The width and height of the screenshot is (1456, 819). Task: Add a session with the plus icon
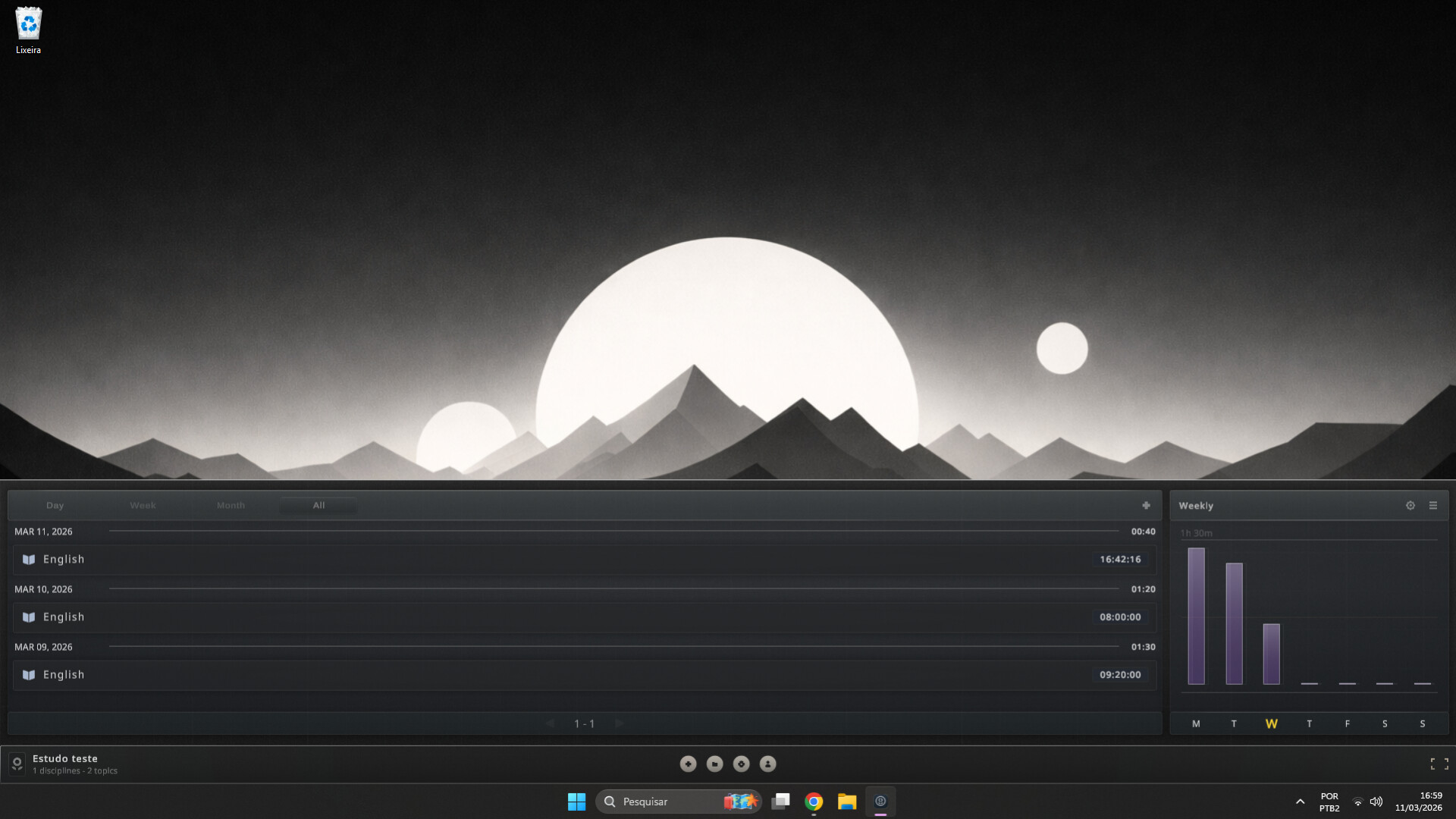pyautogui.click(x=1146, y=505)
